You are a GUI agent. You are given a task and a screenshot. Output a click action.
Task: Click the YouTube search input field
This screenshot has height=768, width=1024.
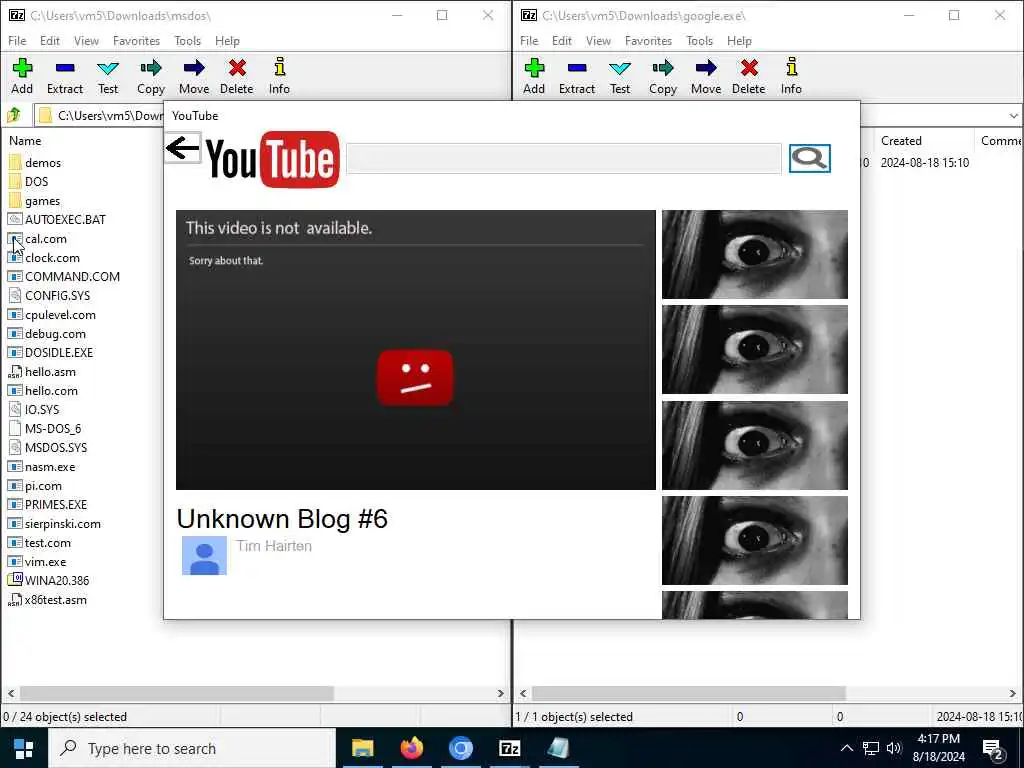tap(564, 159)
